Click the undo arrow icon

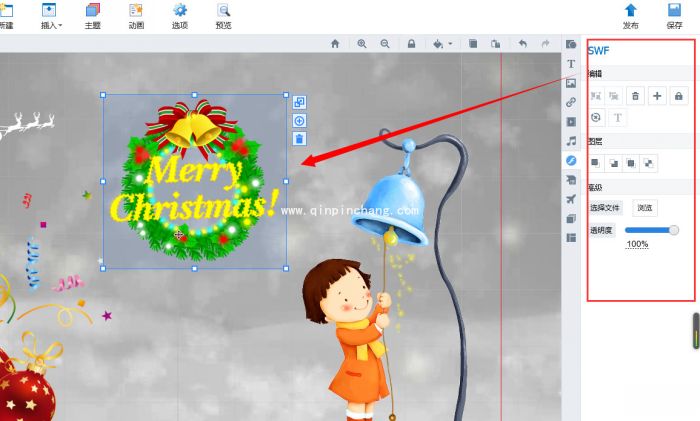point(523,44)
